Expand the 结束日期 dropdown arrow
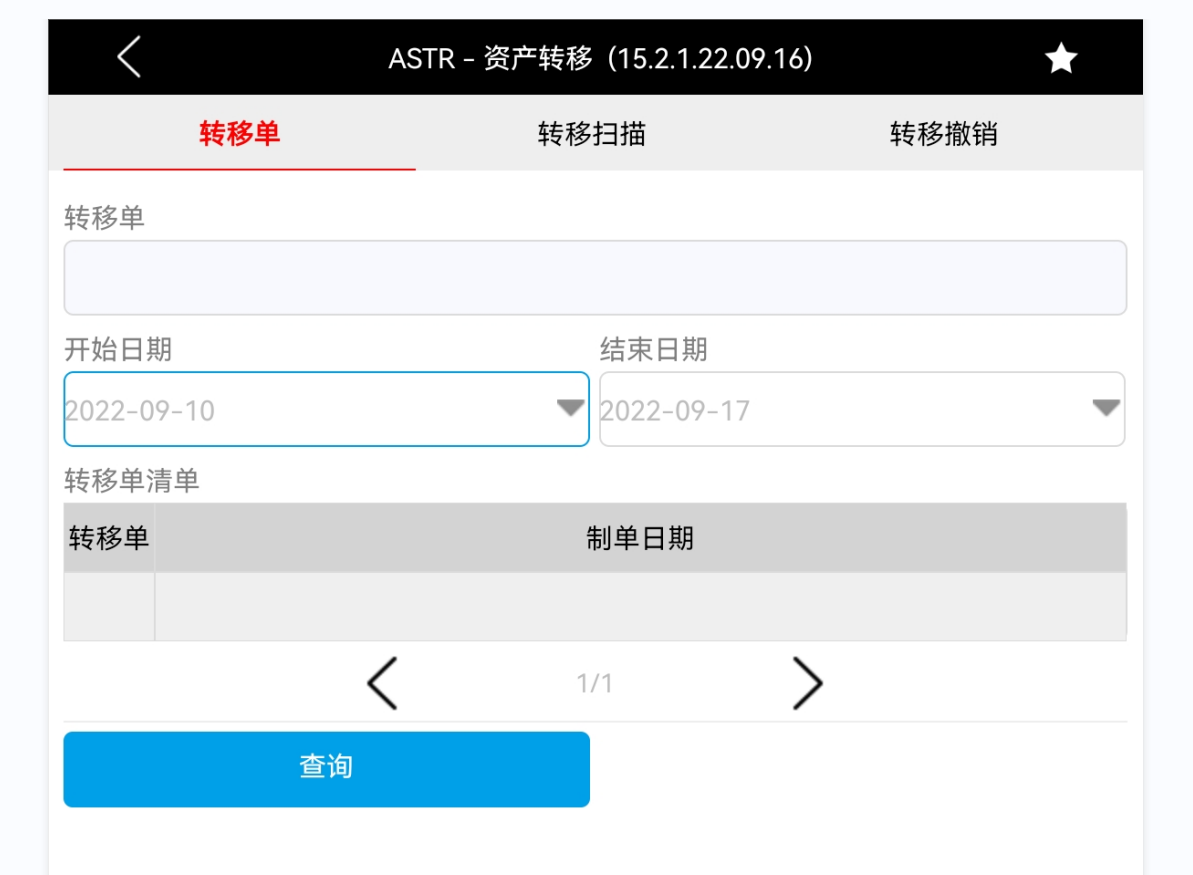Screen dimensions: 1193x875 click(x=1106, y=408)
